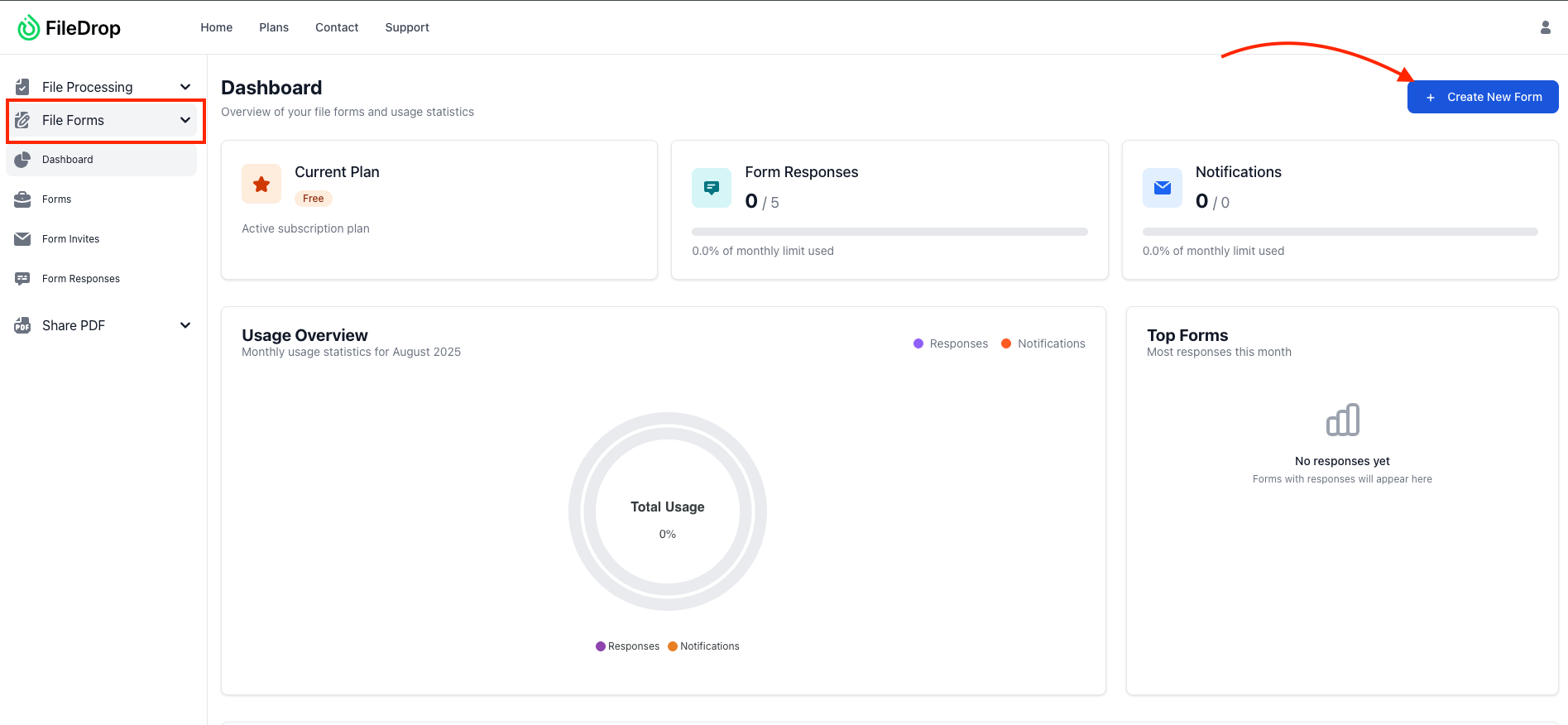Click the Create New Form button
Screen dimensions: 1568x725
pos(1483,97)
